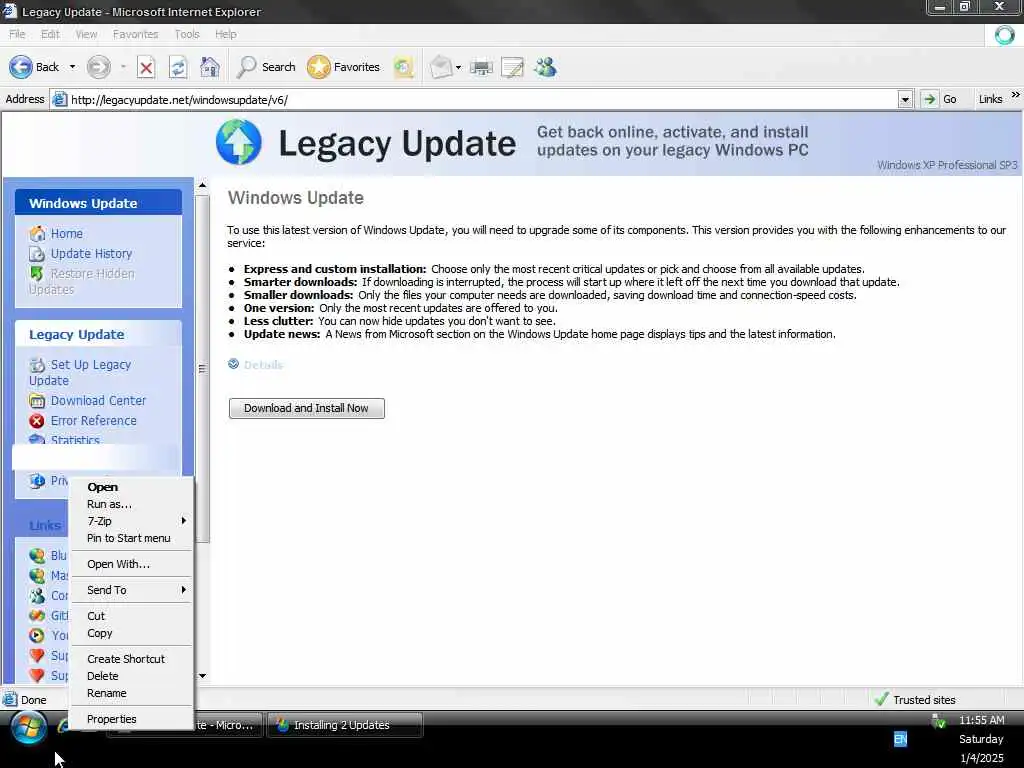The height and width of the screenshot is (768, 1024).
Task: Open the Download Center link
Action: tap(99, 401)
